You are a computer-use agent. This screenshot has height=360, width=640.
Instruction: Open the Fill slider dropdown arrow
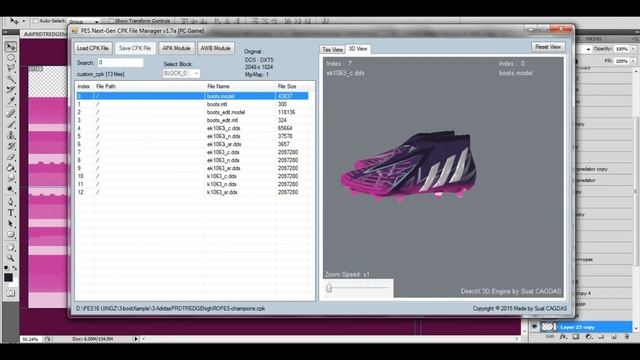click(633, 61)
